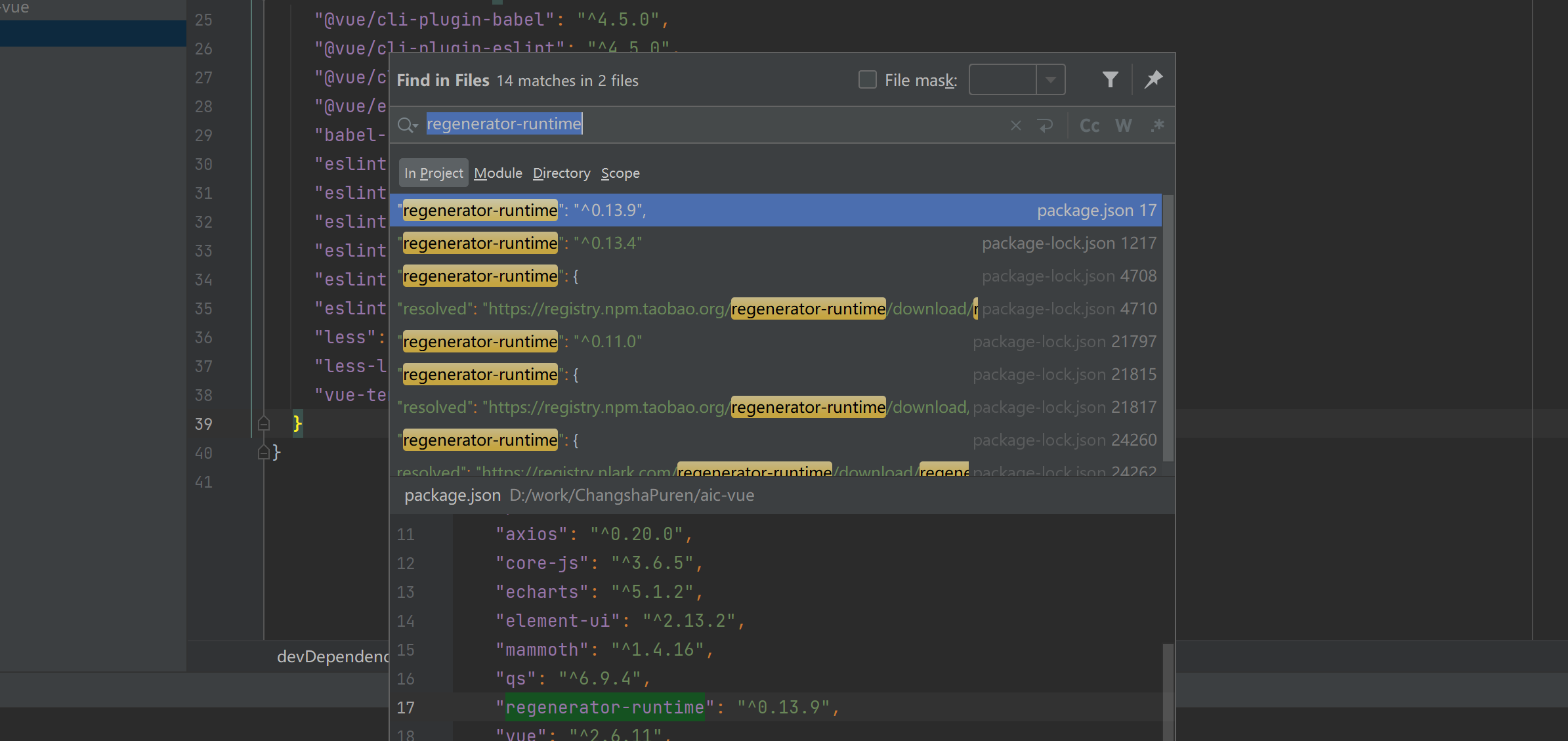Click highlighted regenerator-runtime in preview line 17

(604, 708)
